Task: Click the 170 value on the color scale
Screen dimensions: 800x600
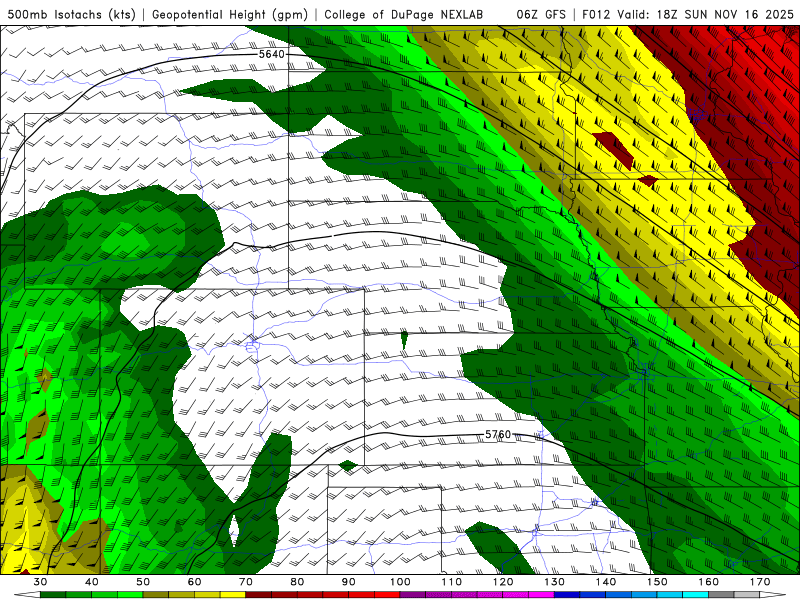Action: click(x=760, y=582)
